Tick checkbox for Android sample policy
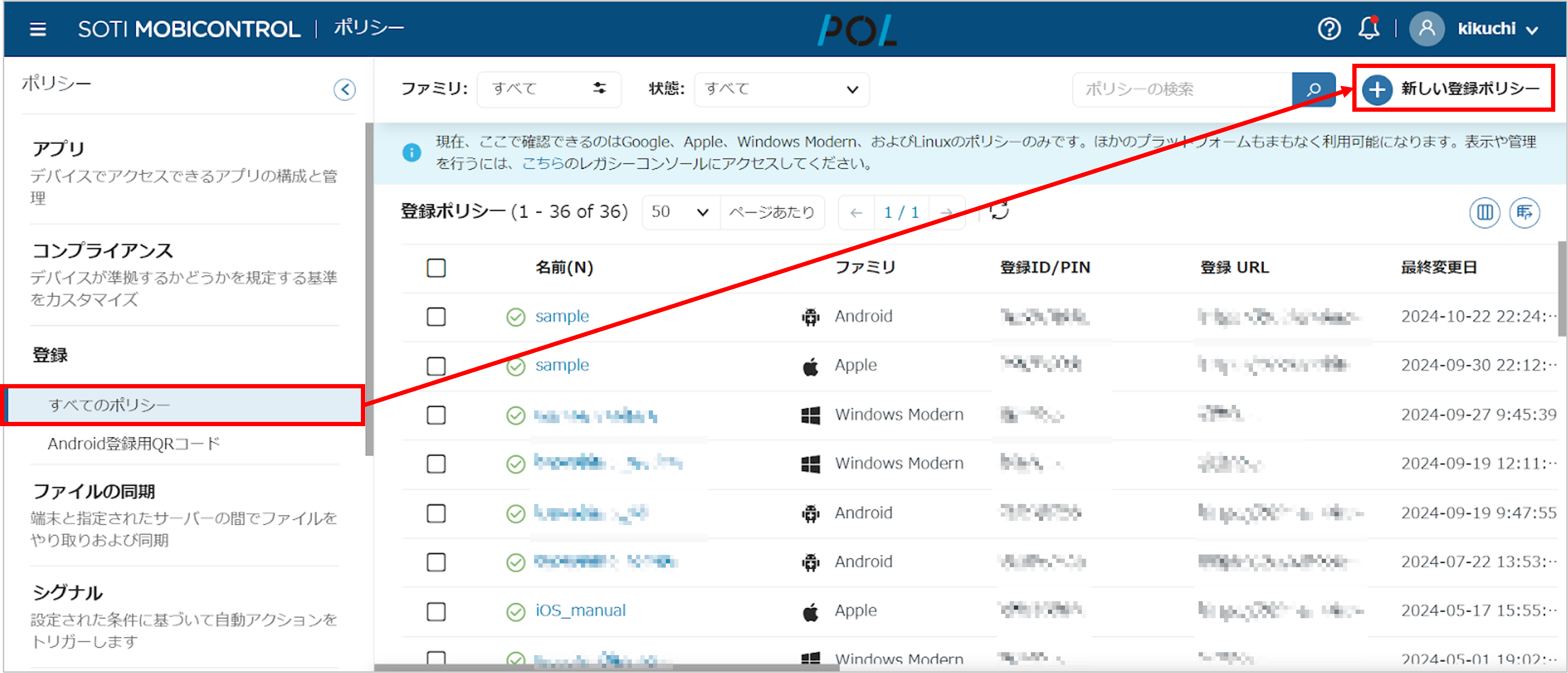The image size is (1568, 673). [436, 317]
